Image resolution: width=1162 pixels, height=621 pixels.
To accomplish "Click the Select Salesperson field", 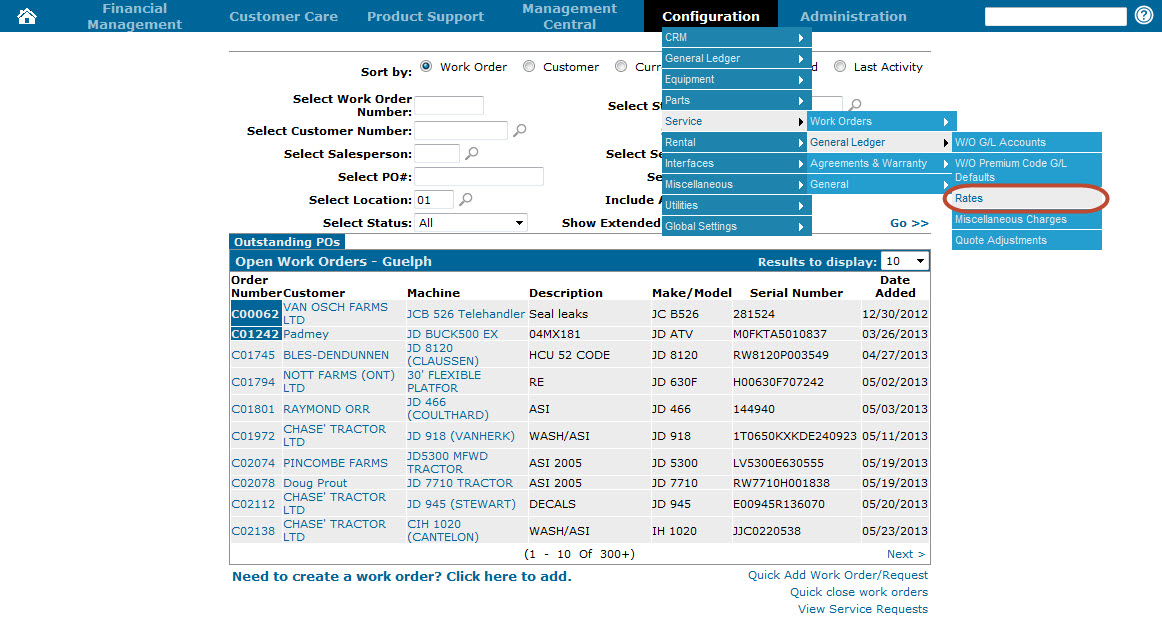I will point(437,153).
